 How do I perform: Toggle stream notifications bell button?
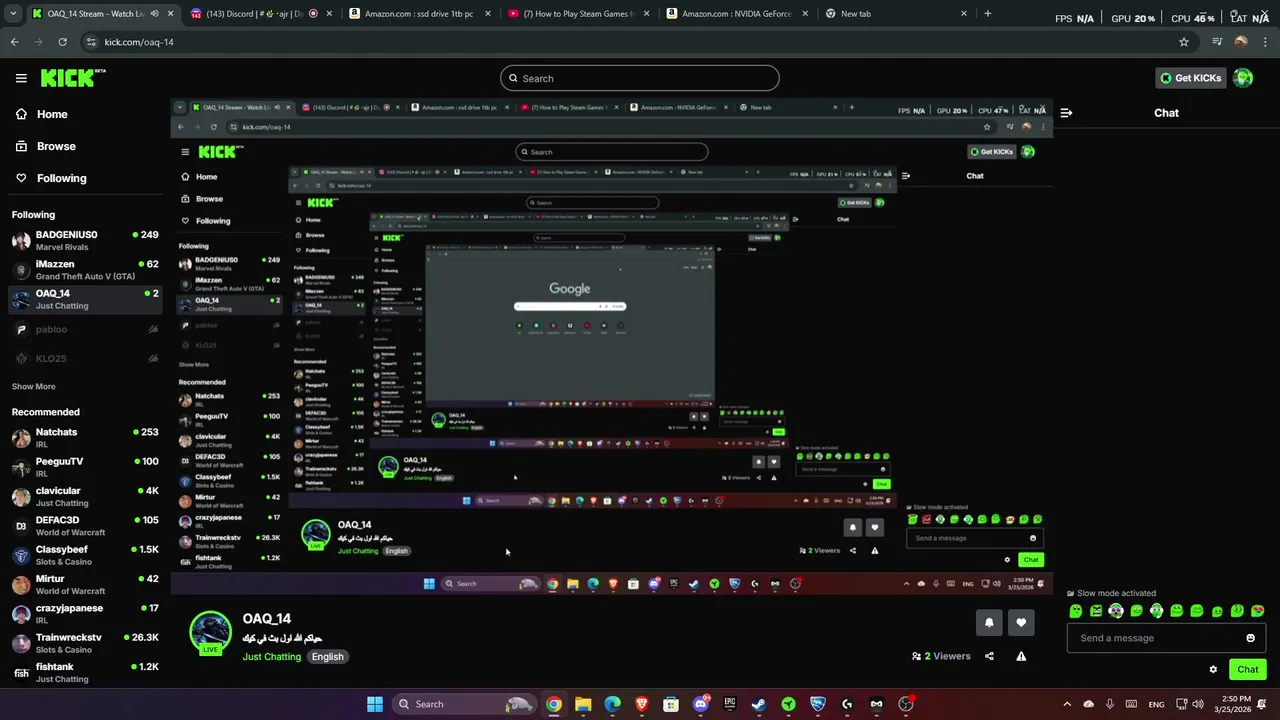[989, 622]
